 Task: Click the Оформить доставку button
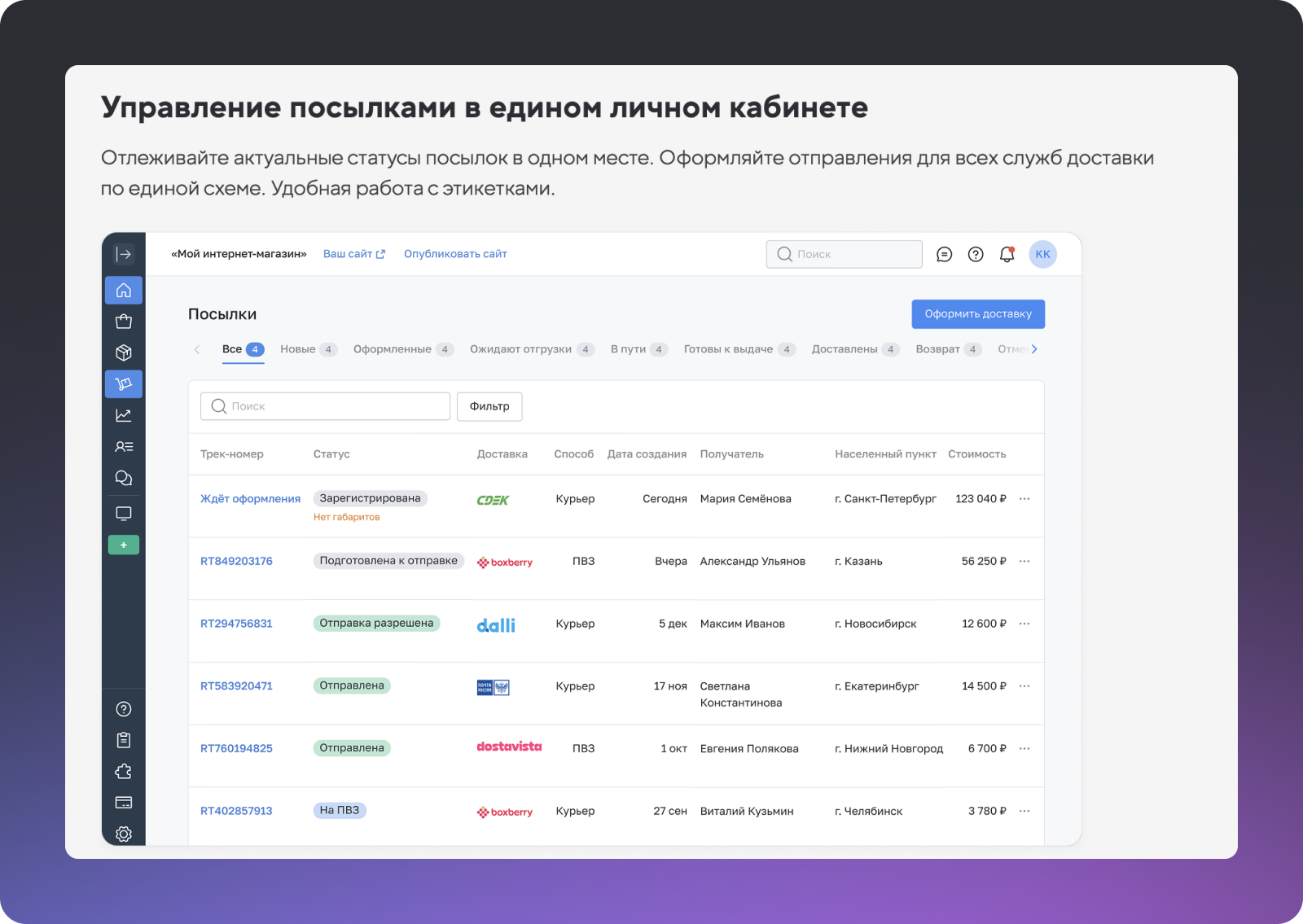(x=977, y=313)
